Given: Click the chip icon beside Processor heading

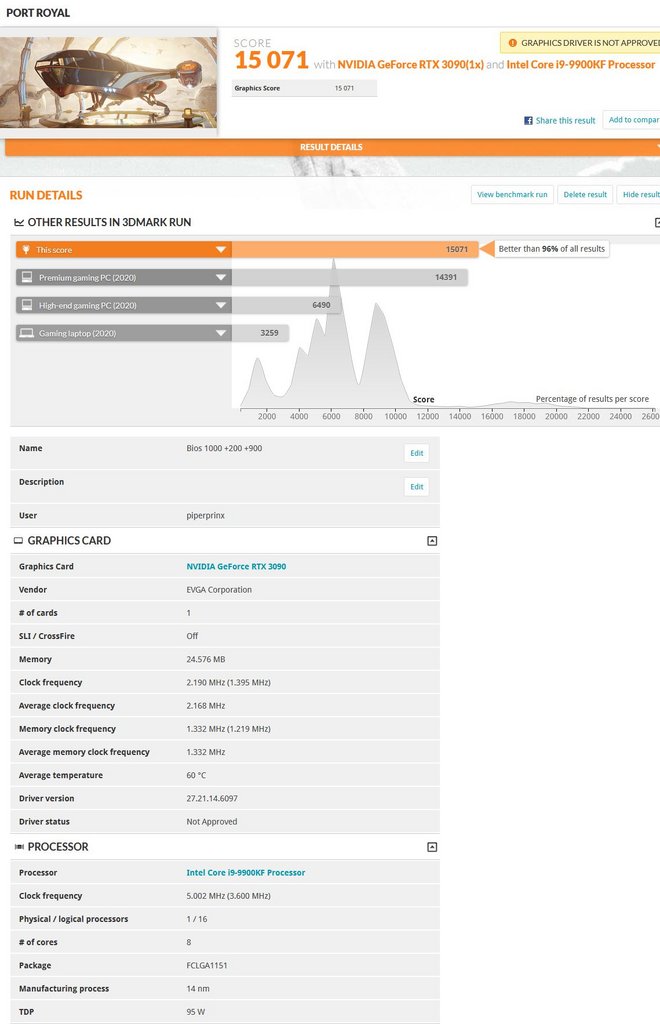Looking at the screenshot, I should pos(19,847).
